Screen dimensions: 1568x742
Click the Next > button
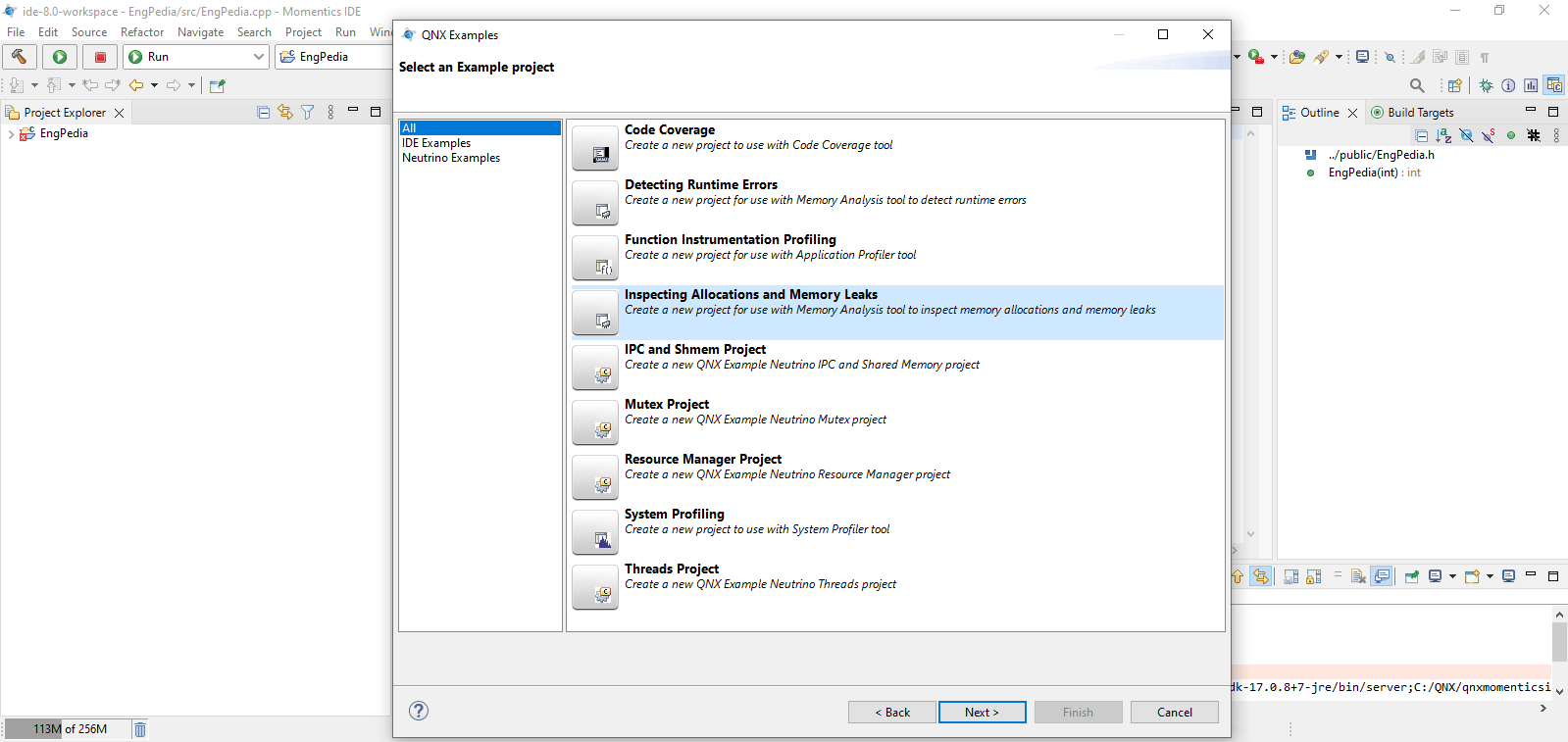pos(982,713)
